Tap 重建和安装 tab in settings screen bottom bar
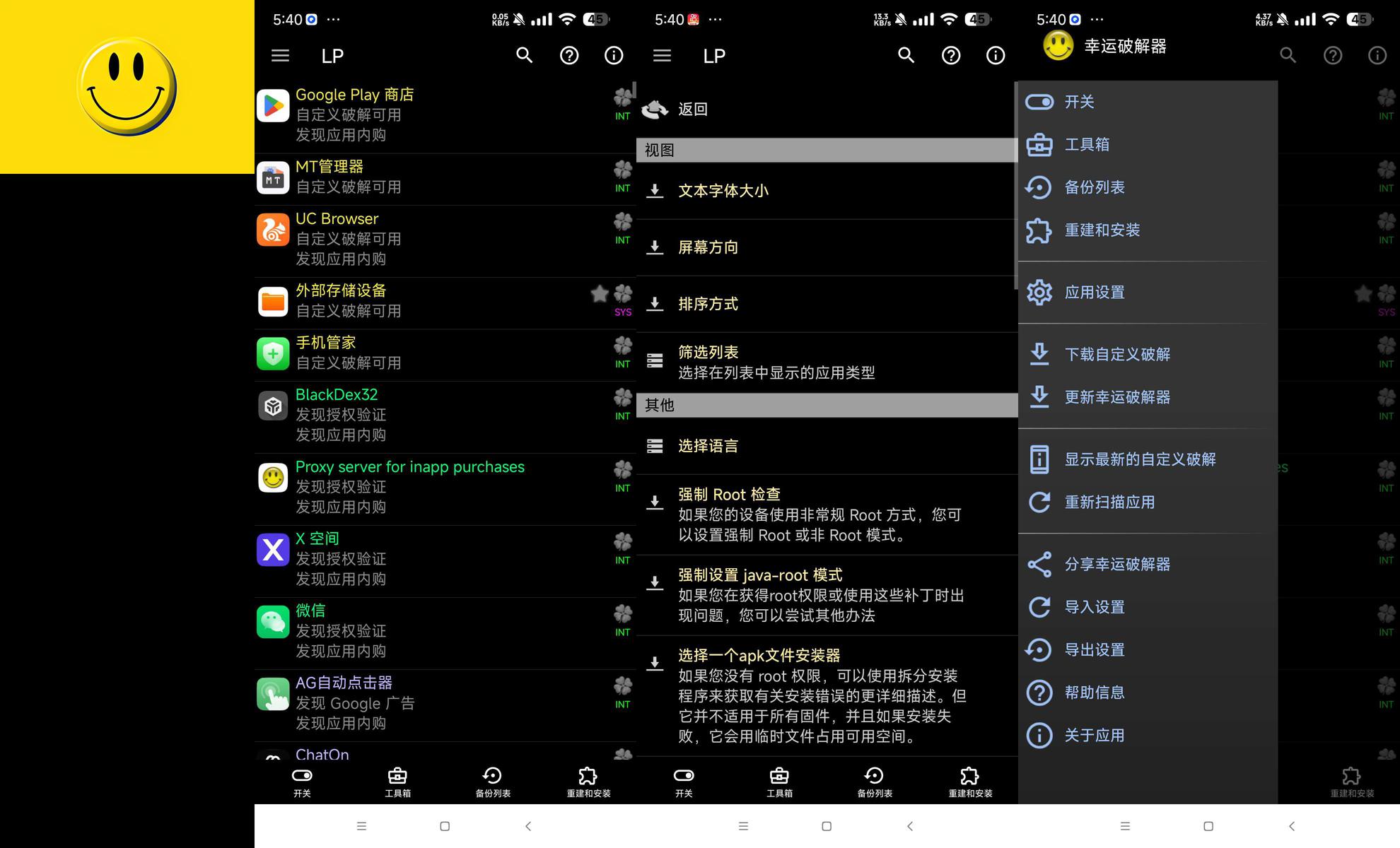 [x=970, y=783]
